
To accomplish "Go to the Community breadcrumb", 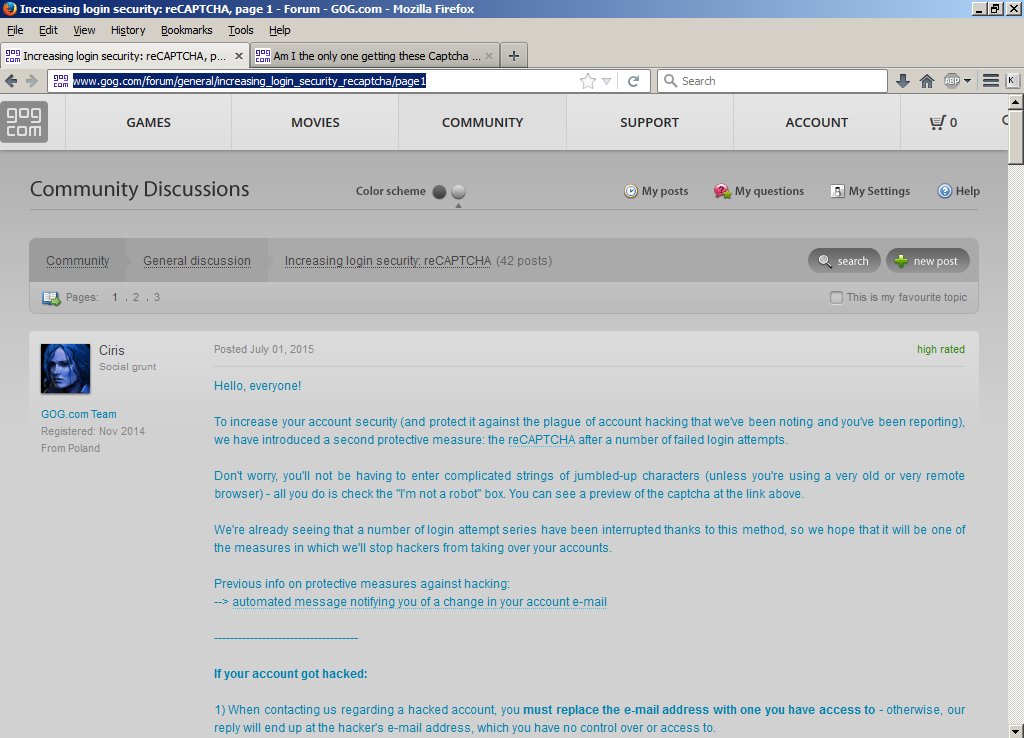I will click(78, 261).
